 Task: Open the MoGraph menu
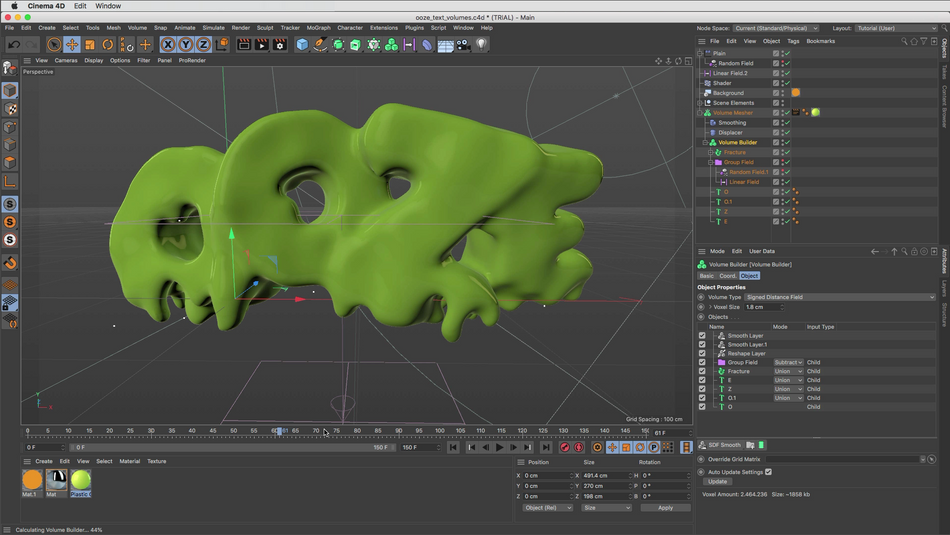click(318, 28)
